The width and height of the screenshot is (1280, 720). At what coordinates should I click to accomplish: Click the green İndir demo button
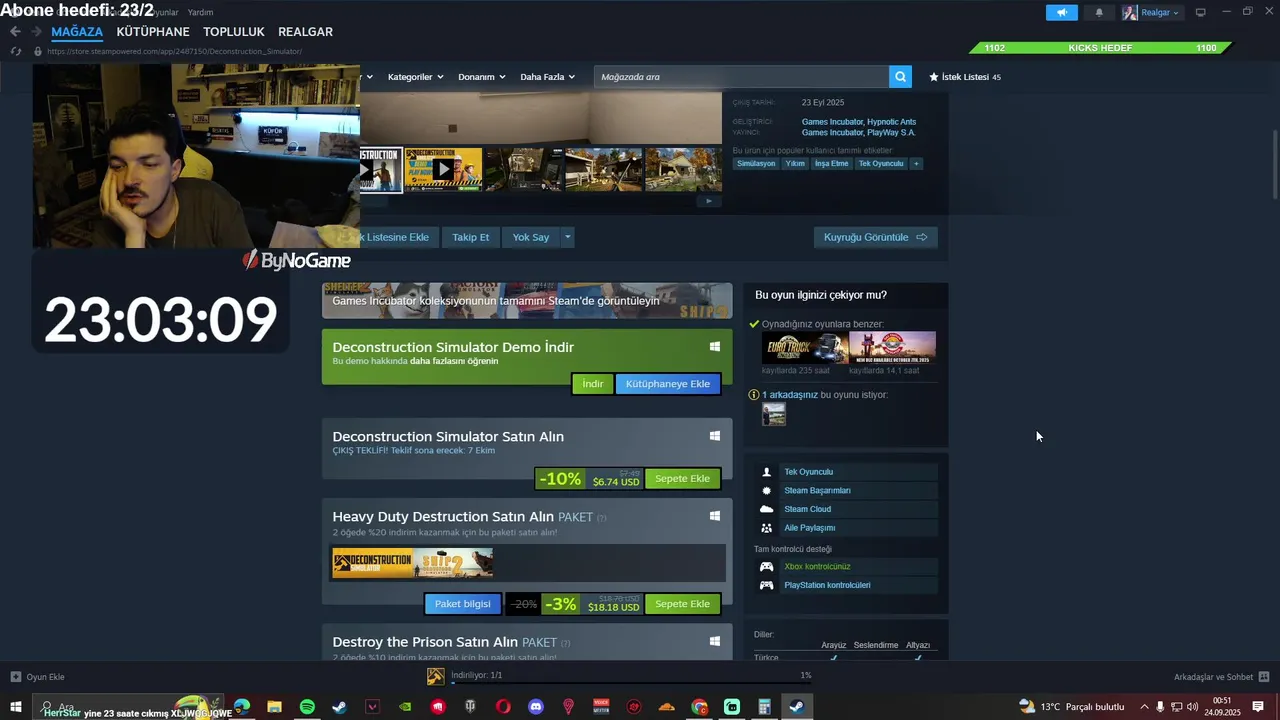(x=593, y=384)
